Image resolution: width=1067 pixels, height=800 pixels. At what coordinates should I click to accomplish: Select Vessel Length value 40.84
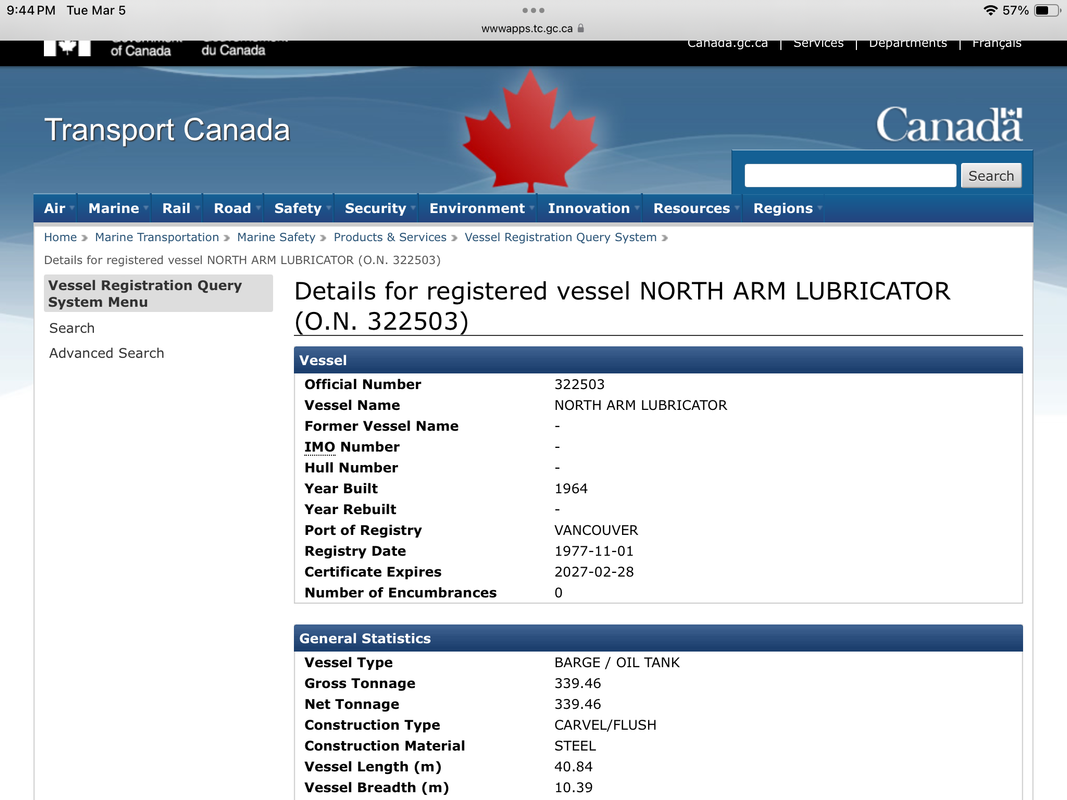(574, 767)
